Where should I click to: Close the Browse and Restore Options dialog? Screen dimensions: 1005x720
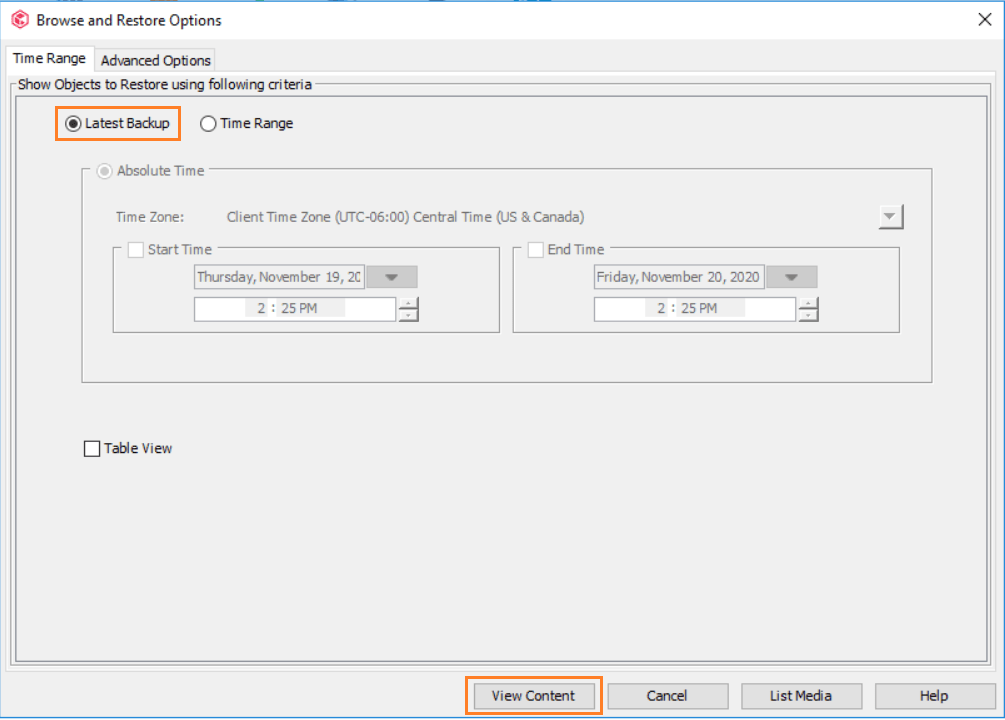coord(981,19)
